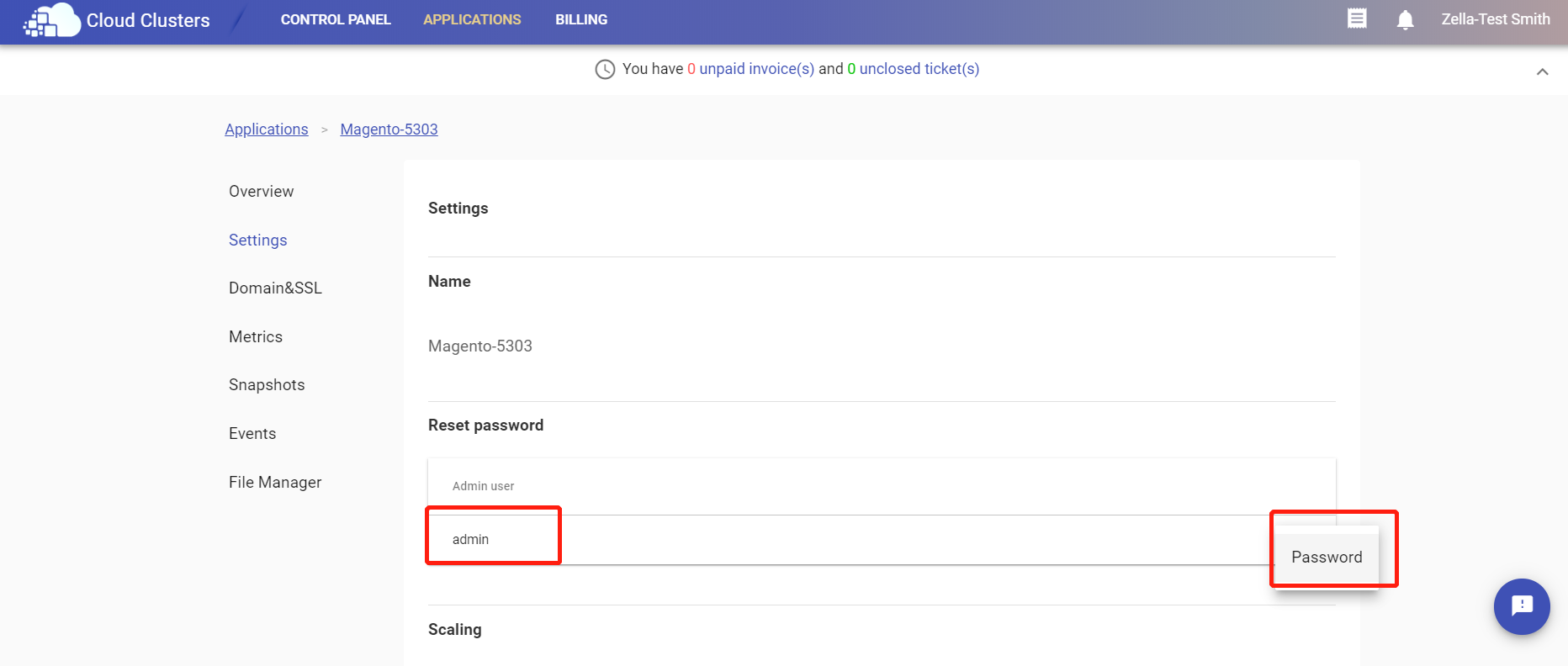Screen dimensions: 1568x666
Task: Click the Cloud Clusters logo icon
Action: coord(50,20)
